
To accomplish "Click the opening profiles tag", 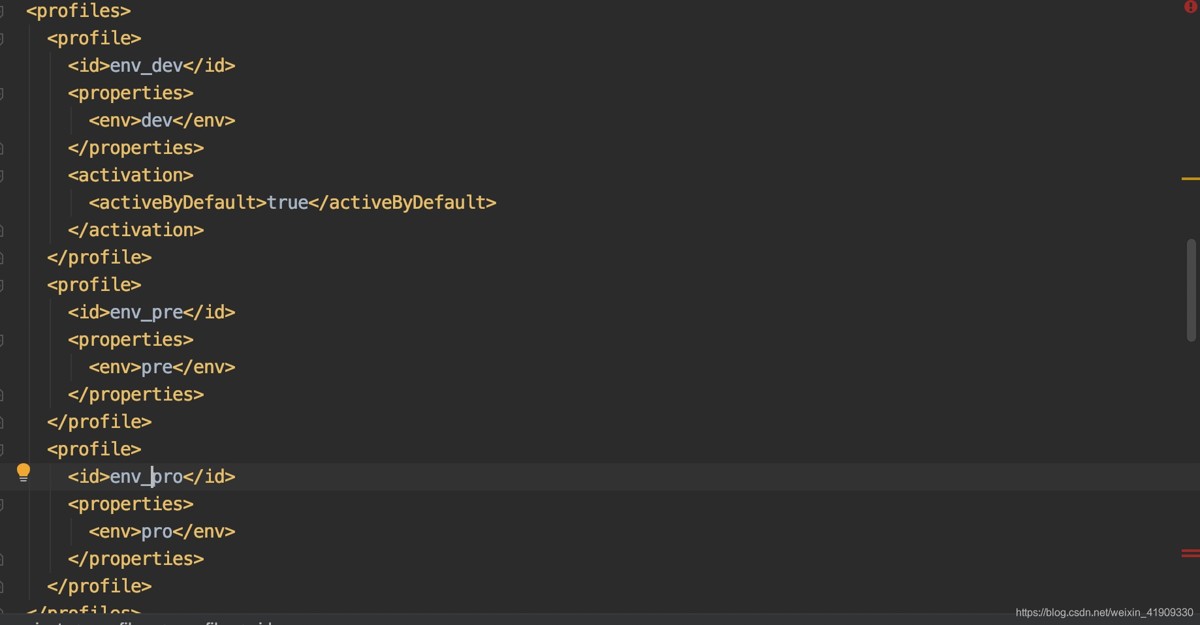I will [79, 11].
